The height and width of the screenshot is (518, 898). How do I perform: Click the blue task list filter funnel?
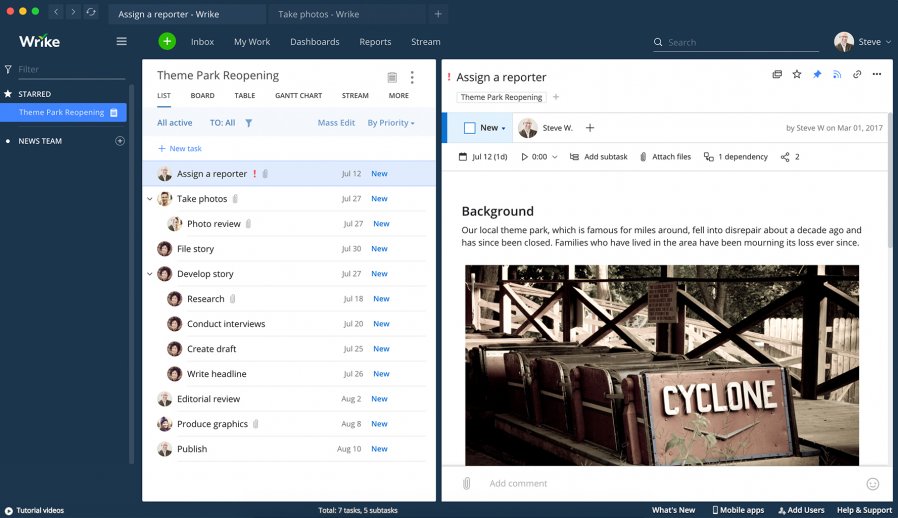(249, 123)
